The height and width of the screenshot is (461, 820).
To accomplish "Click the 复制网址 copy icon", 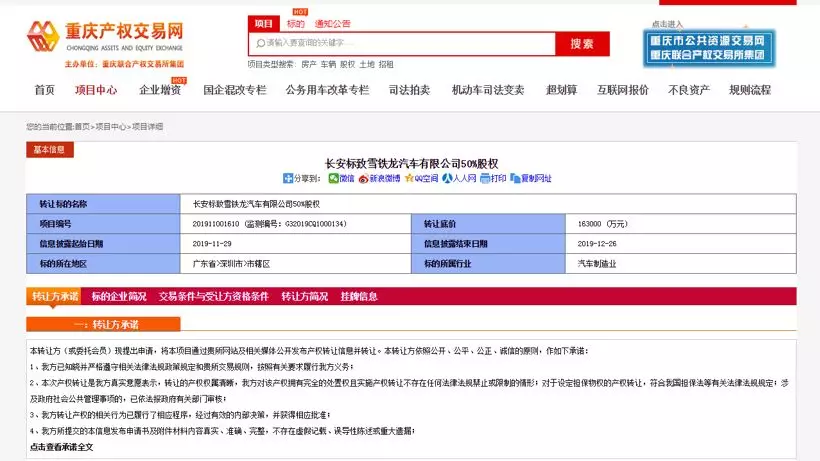I will pyautogui.click(x=515, y=178).
